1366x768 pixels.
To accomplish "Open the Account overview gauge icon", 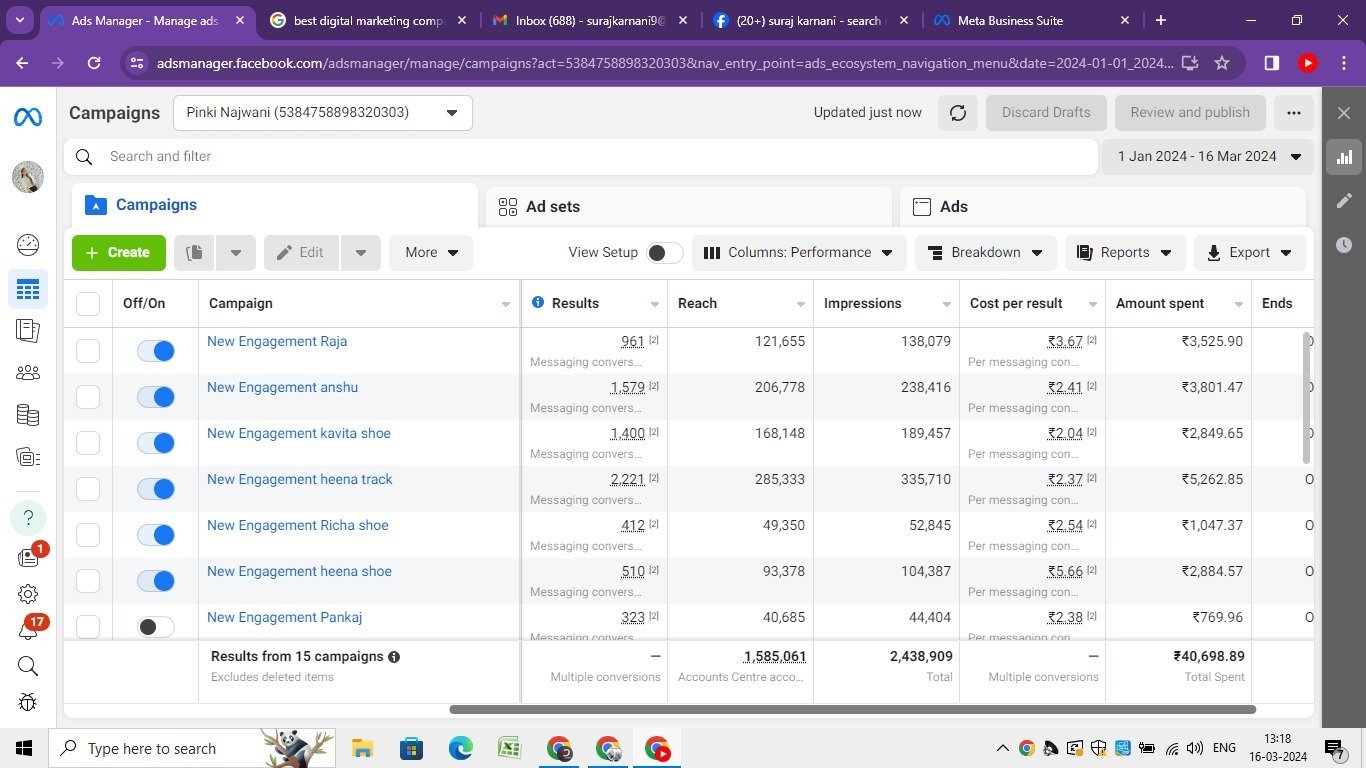I will click(x=28, y=245).
